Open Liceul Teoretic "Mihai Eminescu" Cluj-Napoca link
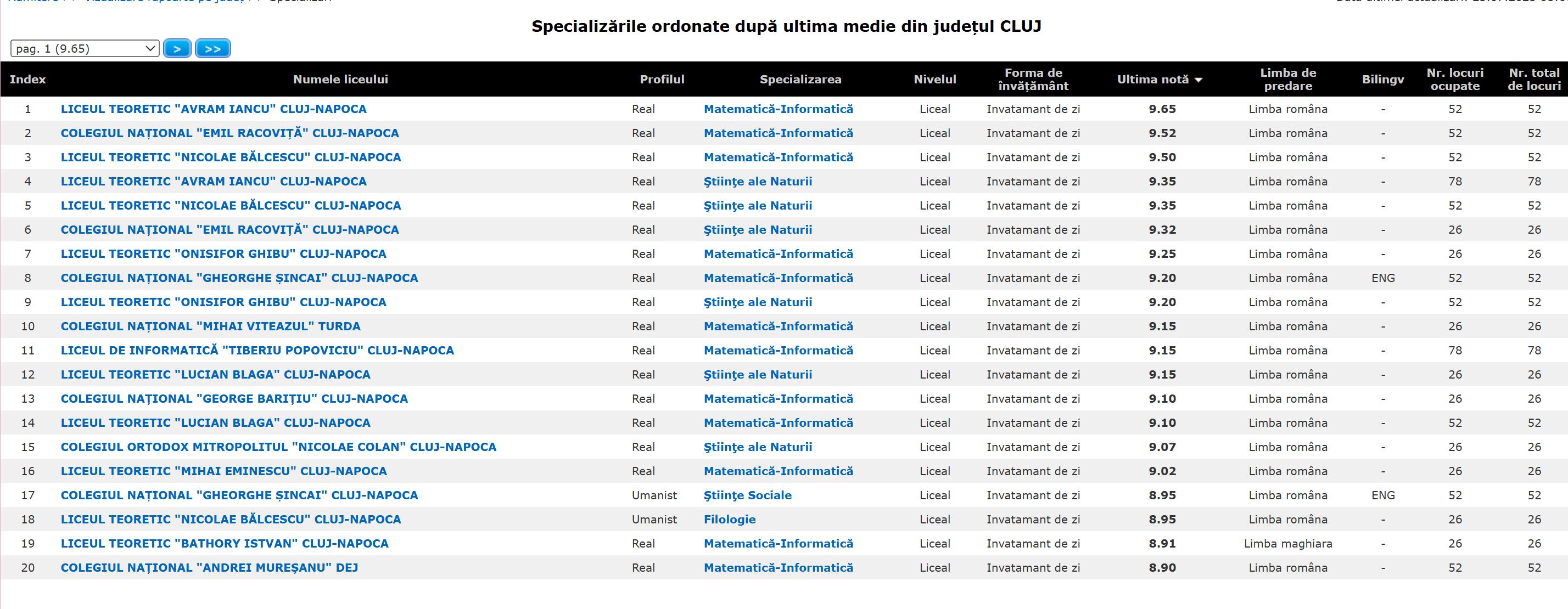 click(223, 471)
